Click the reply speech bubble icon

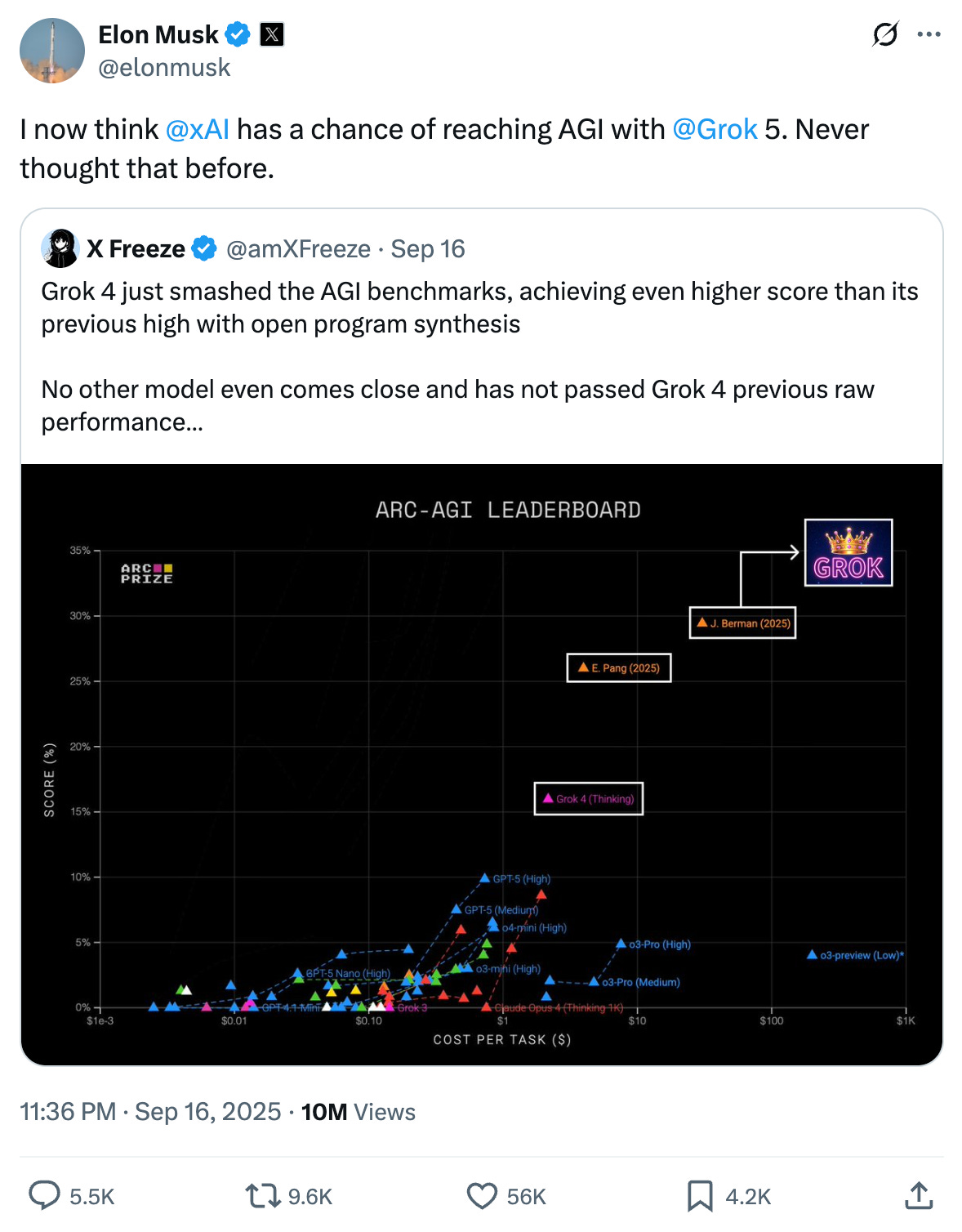45,1195
